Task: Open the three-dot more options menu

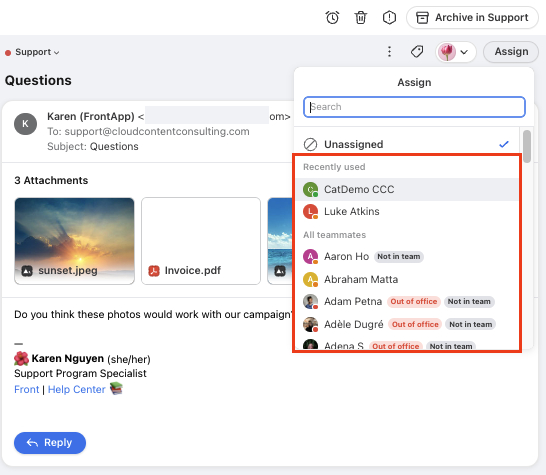Action: point(389,52)
